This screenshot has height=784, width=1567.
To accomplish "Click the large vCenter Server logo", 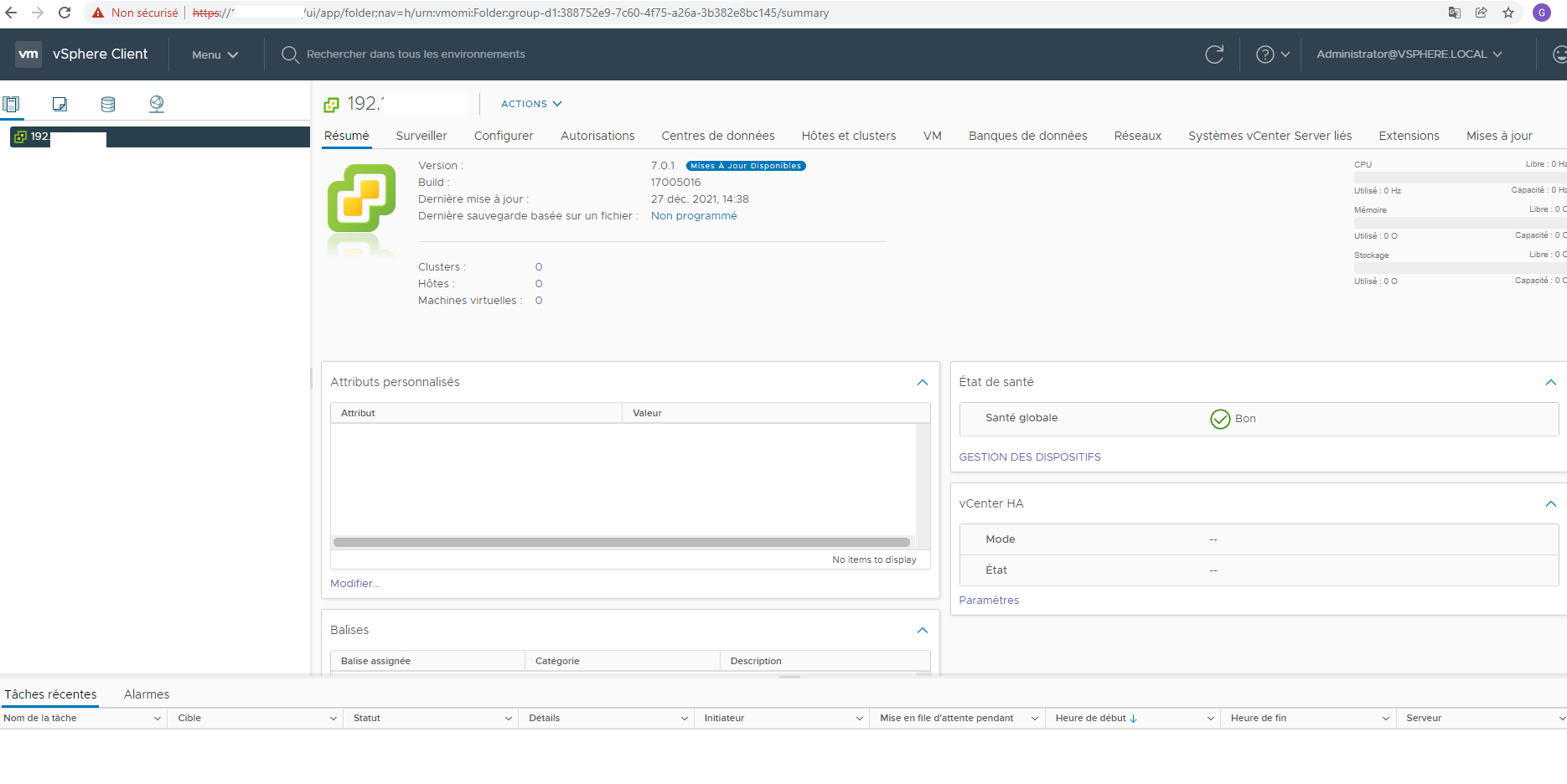I will click(x=361, y=199).
